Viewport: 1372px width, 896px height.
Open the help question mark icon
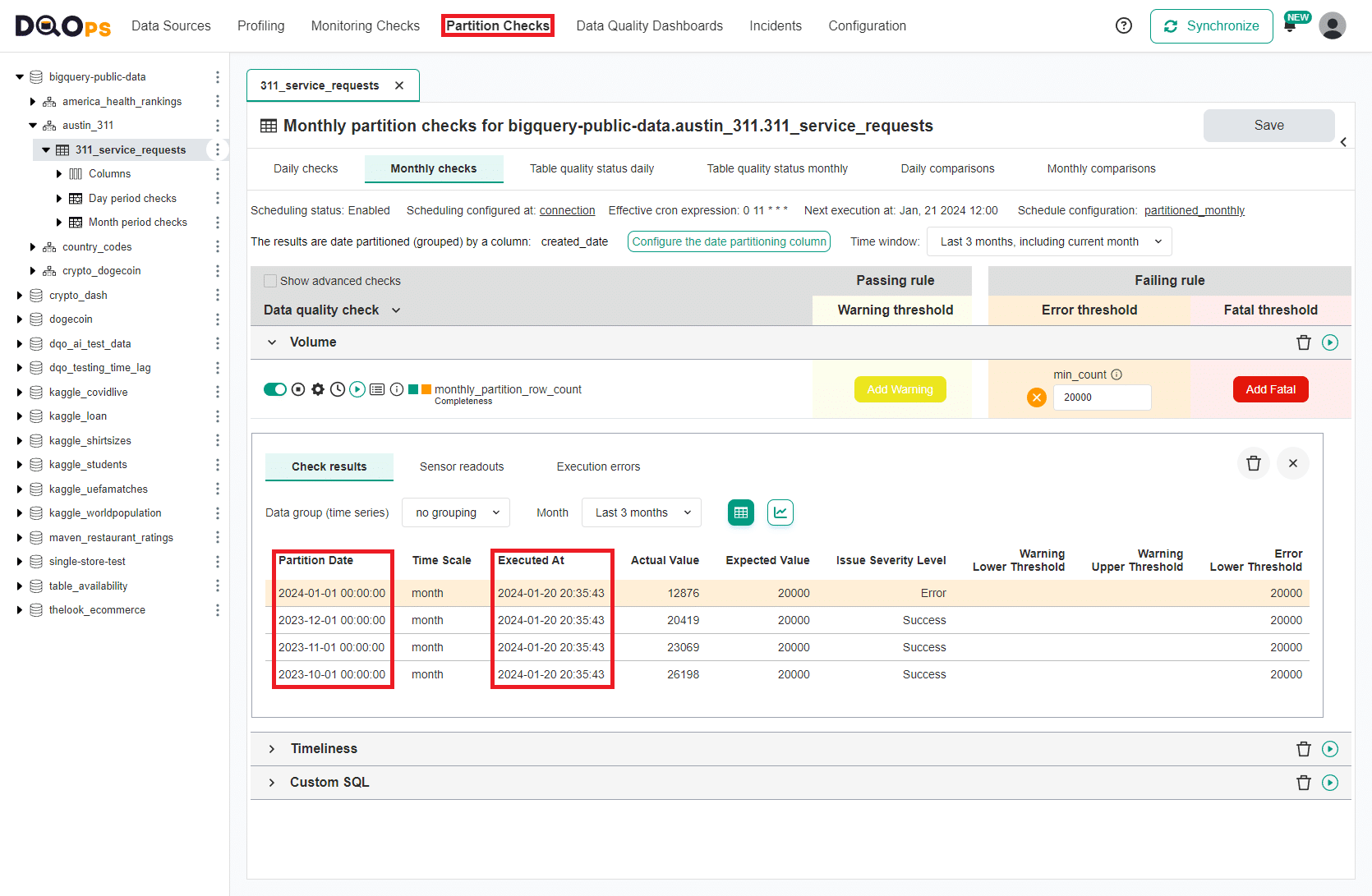point(1123,25)
